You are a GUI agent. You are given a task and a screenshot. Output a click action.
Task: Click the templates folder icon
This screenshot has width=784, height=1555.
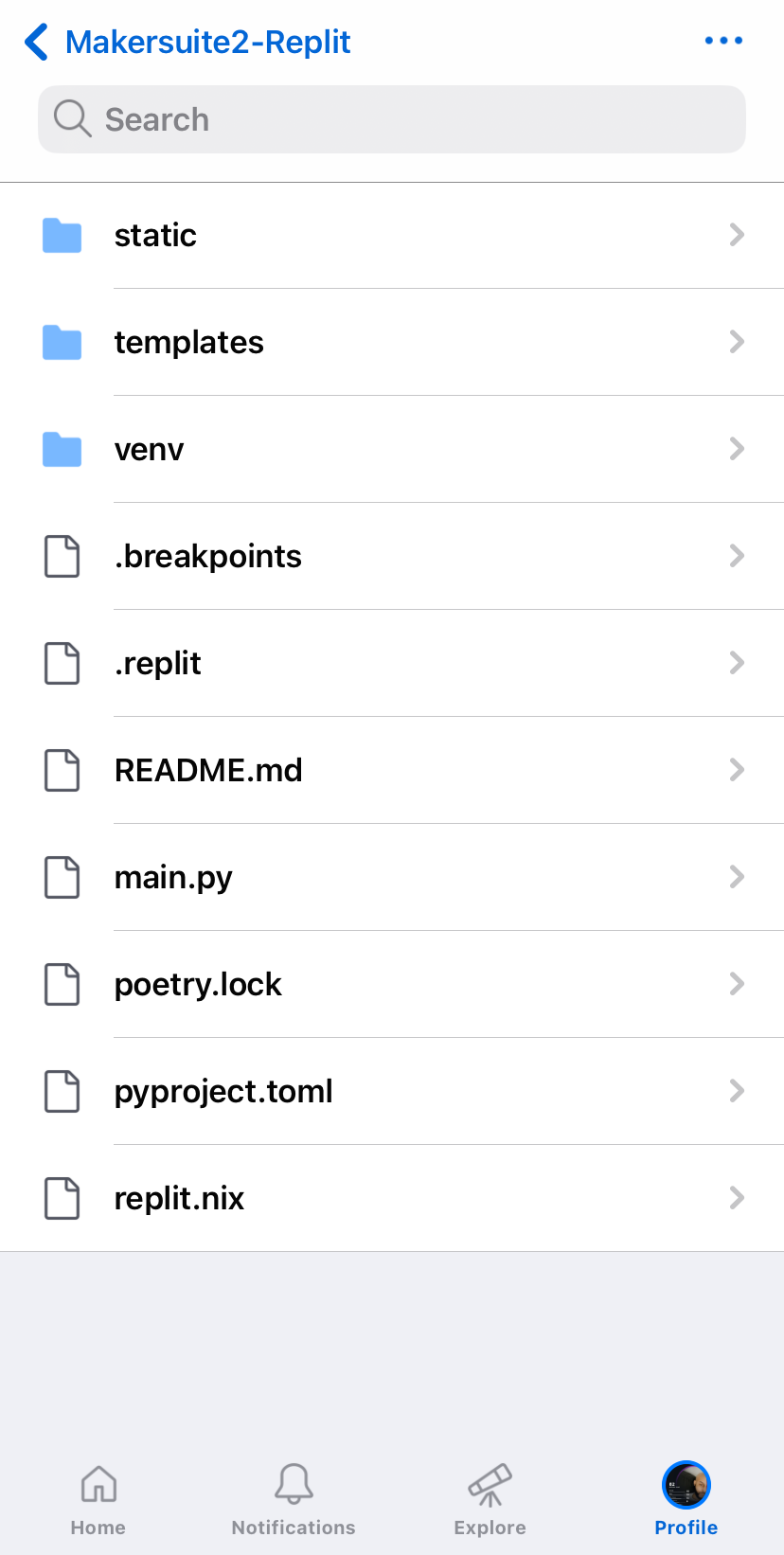pyautogui.click(x=62, y=342)
